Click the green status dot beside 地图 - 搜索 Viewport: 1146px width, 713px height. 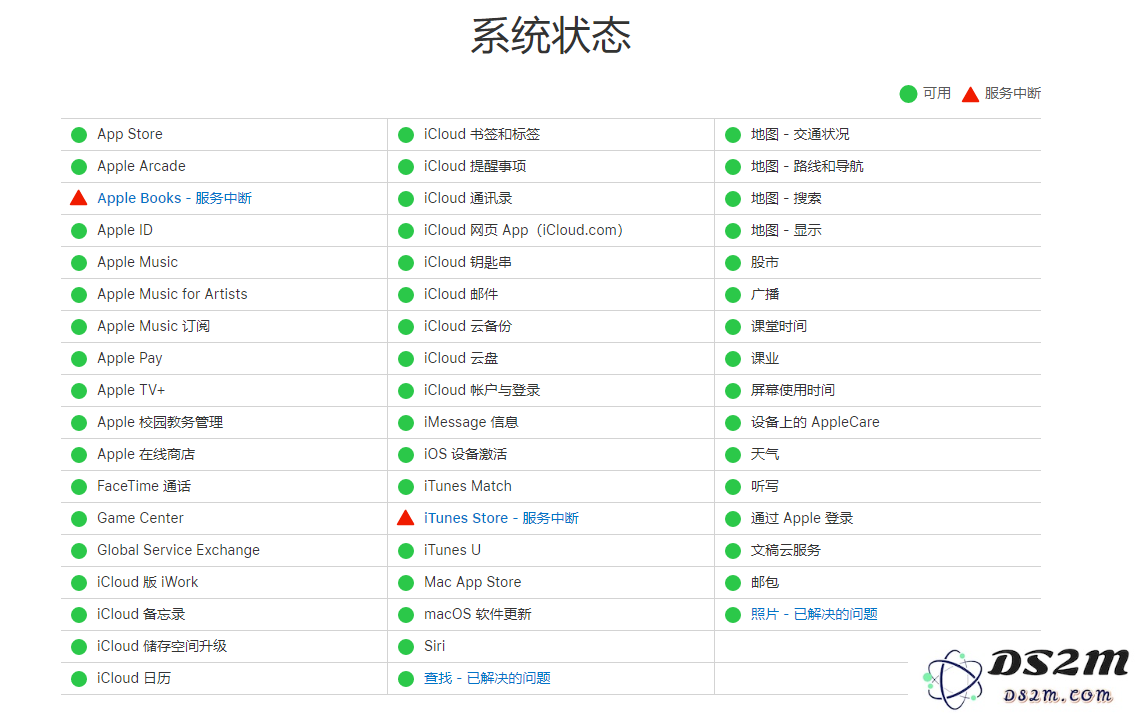tap(733, 199)
